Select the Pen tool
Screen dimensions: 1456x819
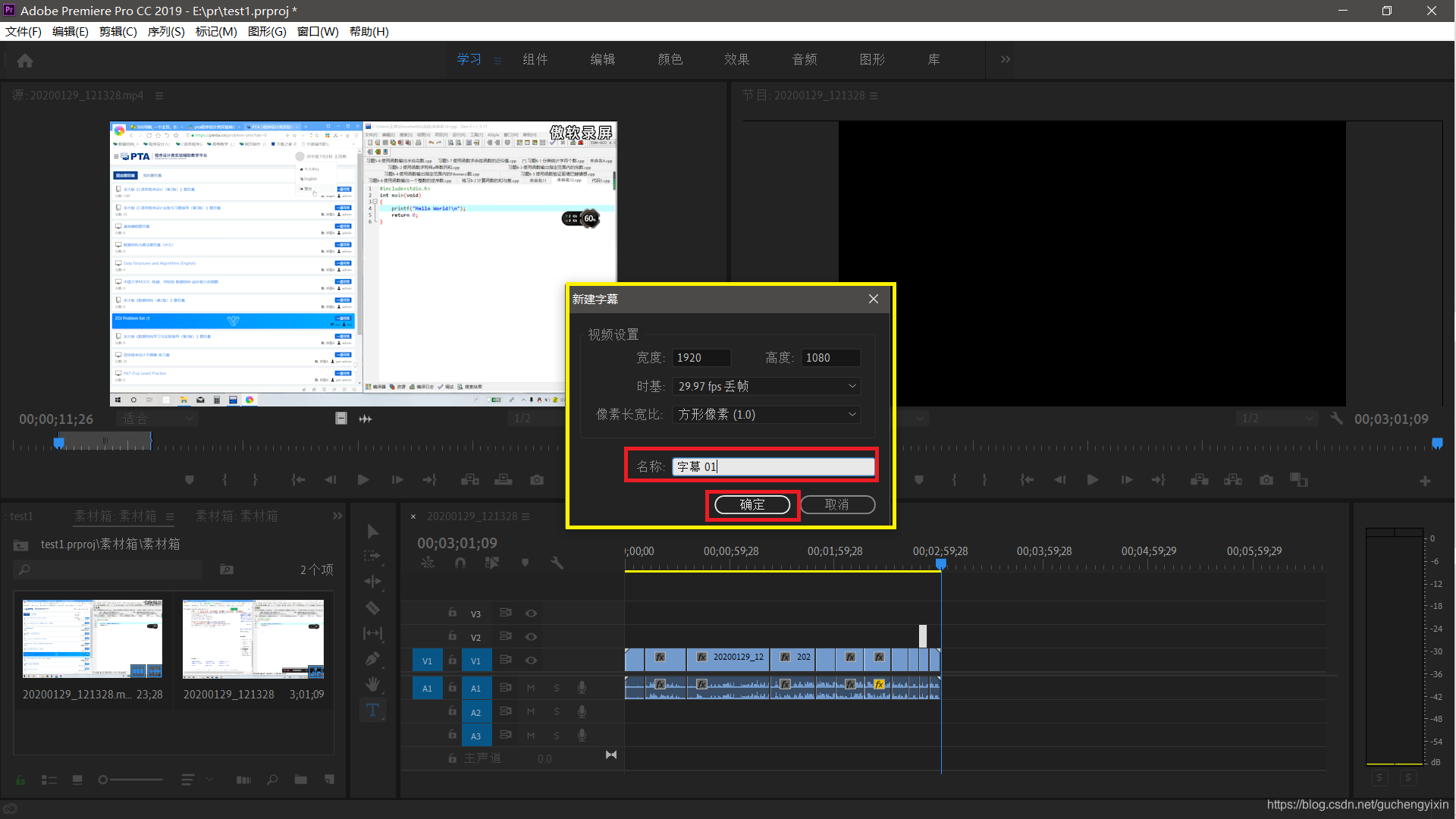pos(373,659)
